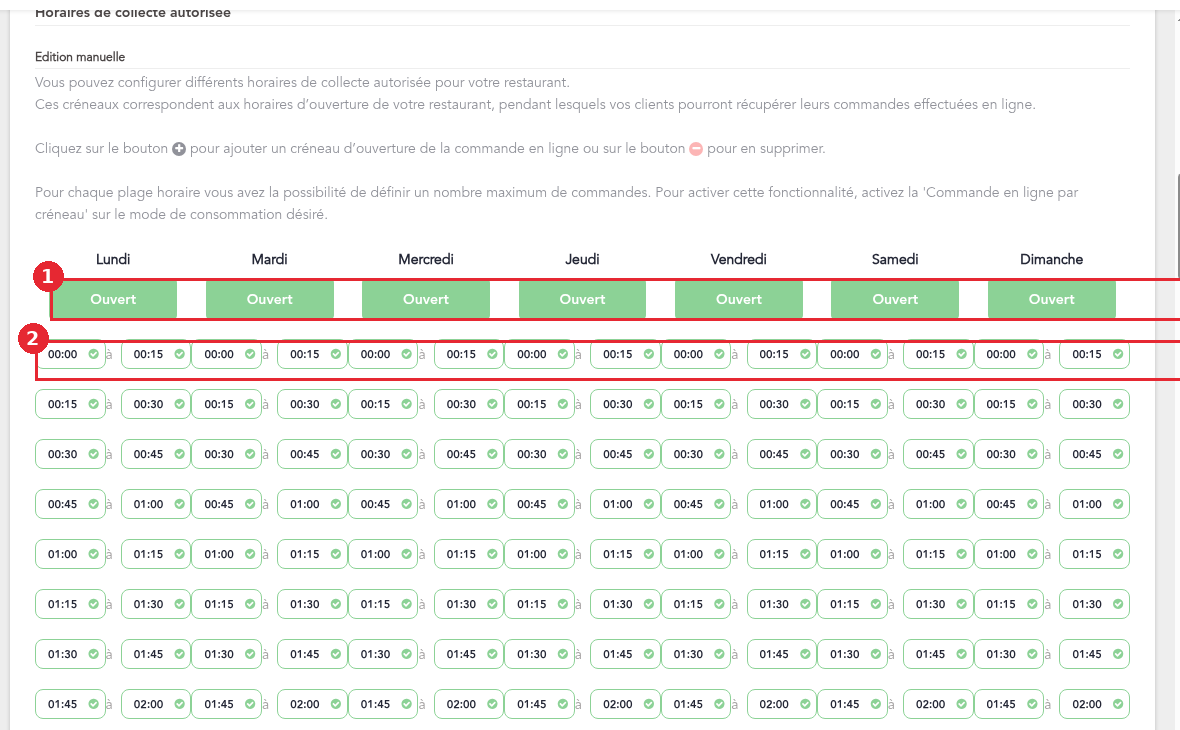The image size is (1180, 730).
Task: Click the vertical page scrollbar thumb
Action: tap(1177, 226)
